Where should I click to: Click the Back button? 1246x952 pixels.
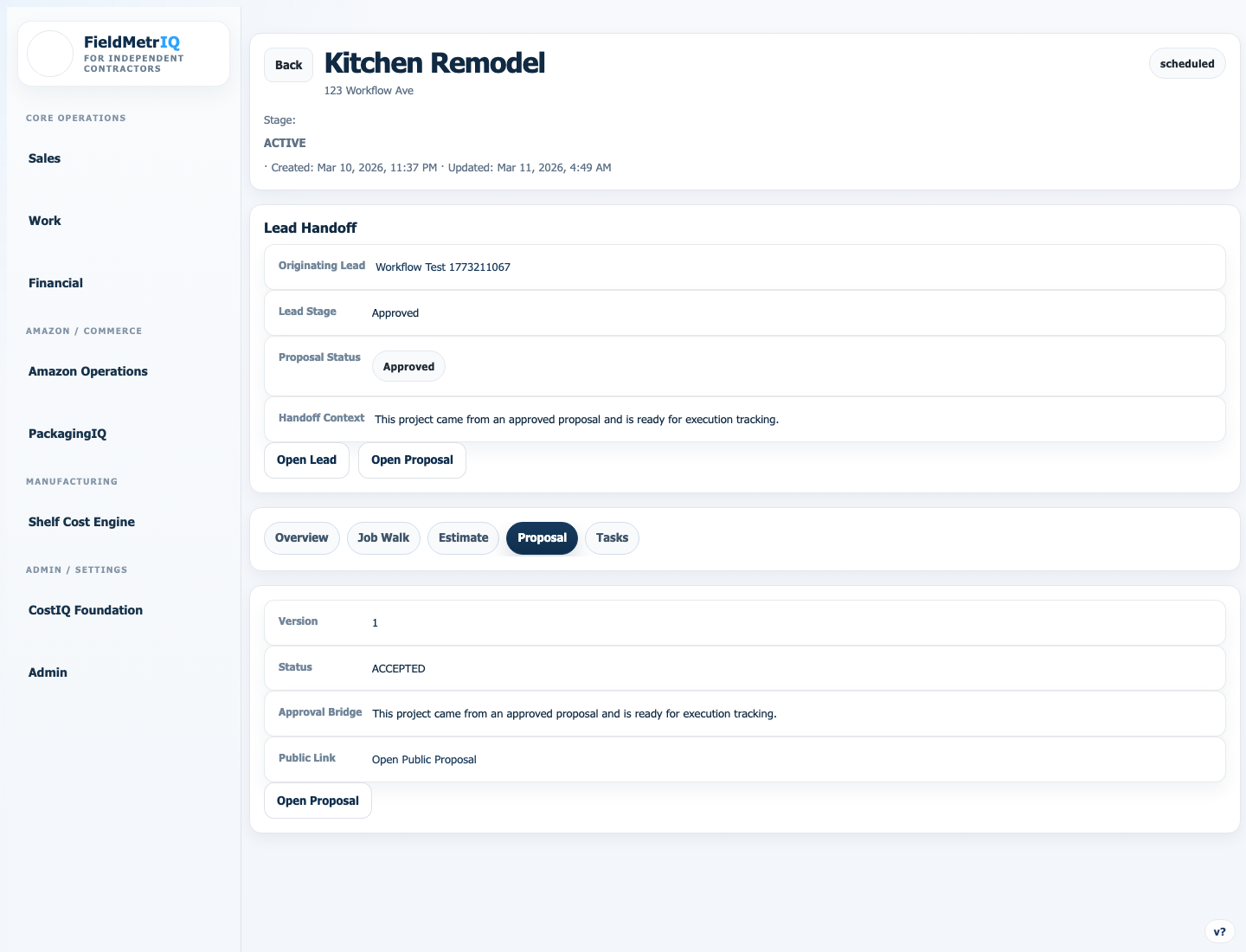[x=288, y=64]
